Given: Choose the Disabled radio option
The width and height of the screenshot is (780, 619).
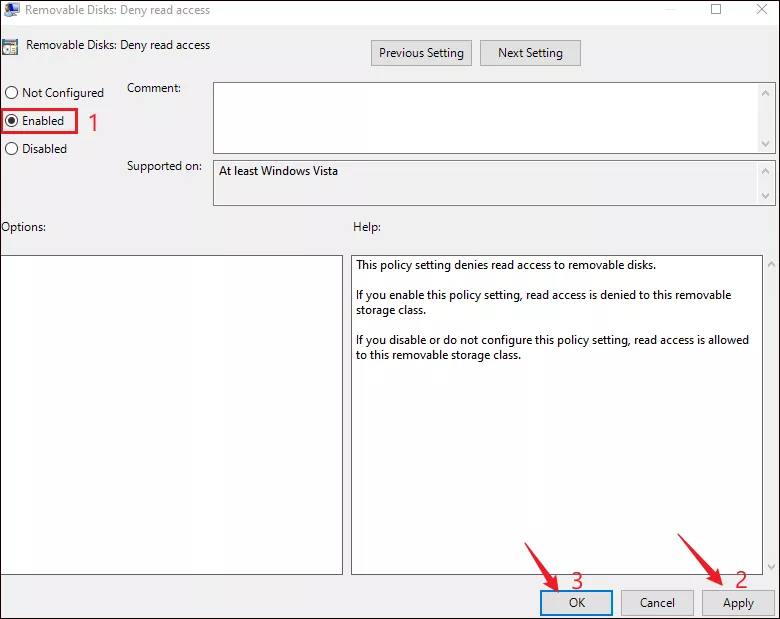Looking at the screenshot, I should pyautogui.click(x=36, y=148).
